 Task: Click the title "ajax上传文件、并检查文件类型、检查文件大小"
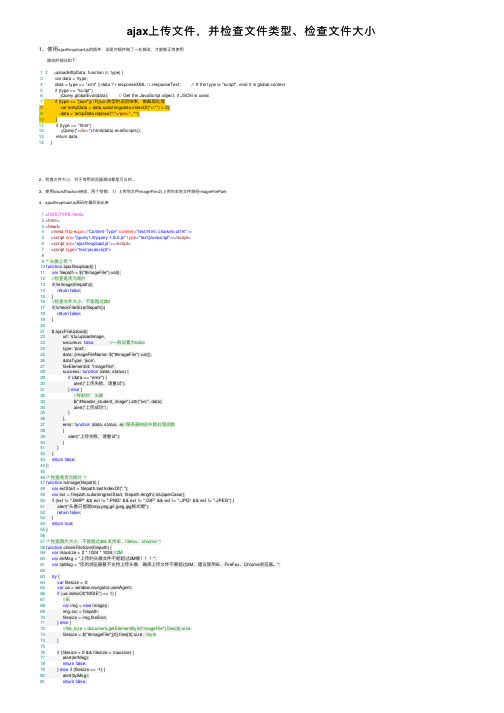click(251, 31)
